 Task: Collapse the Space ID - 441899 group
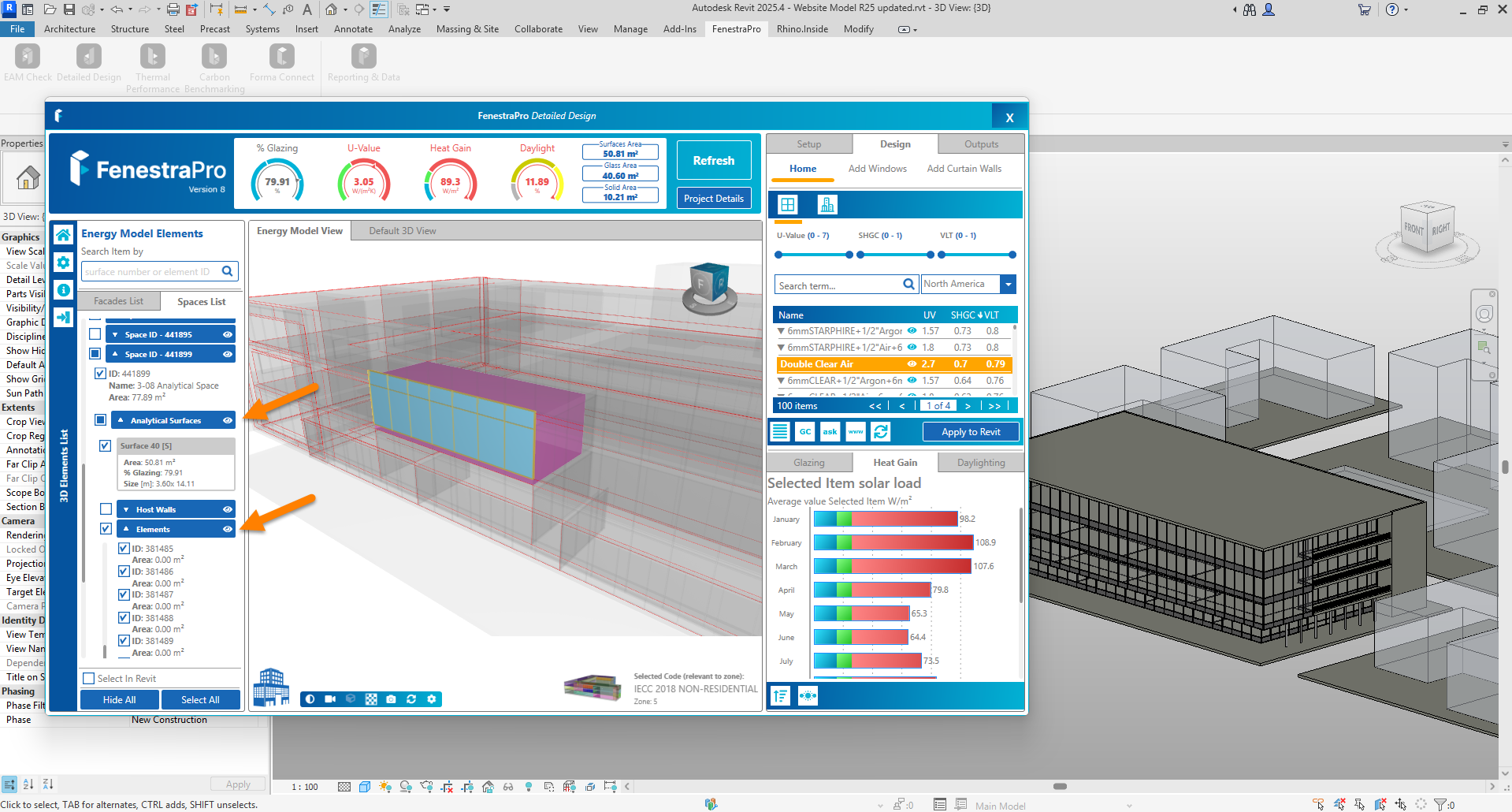tap(115, 354)
